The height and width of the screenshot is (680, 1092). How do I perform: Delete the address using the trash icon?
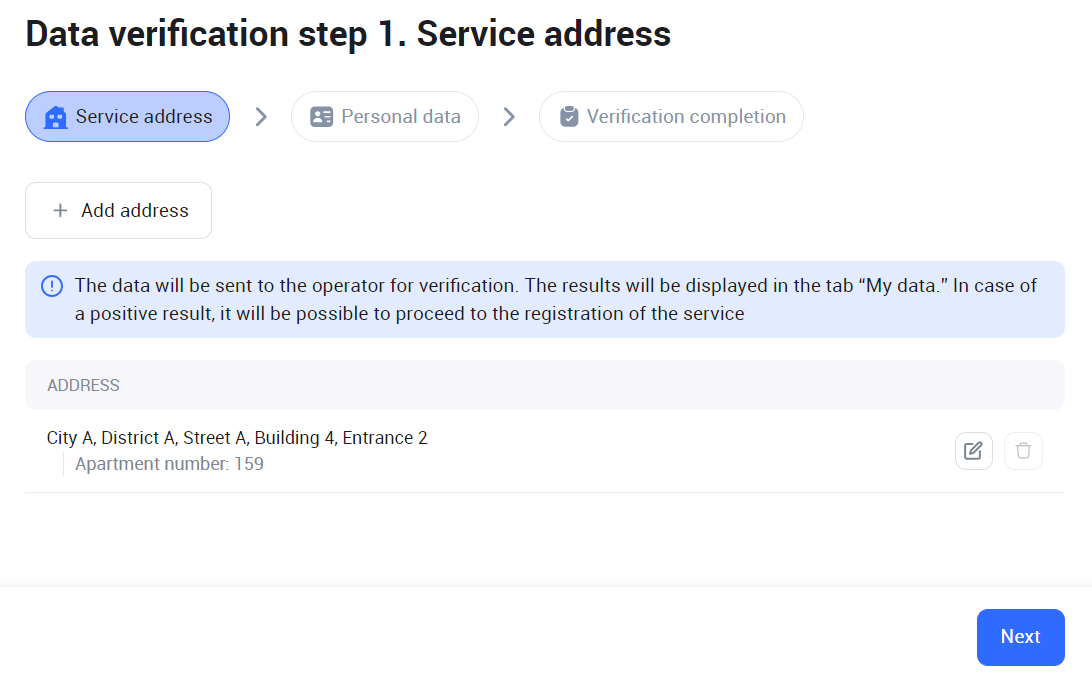pos(1023,451)
